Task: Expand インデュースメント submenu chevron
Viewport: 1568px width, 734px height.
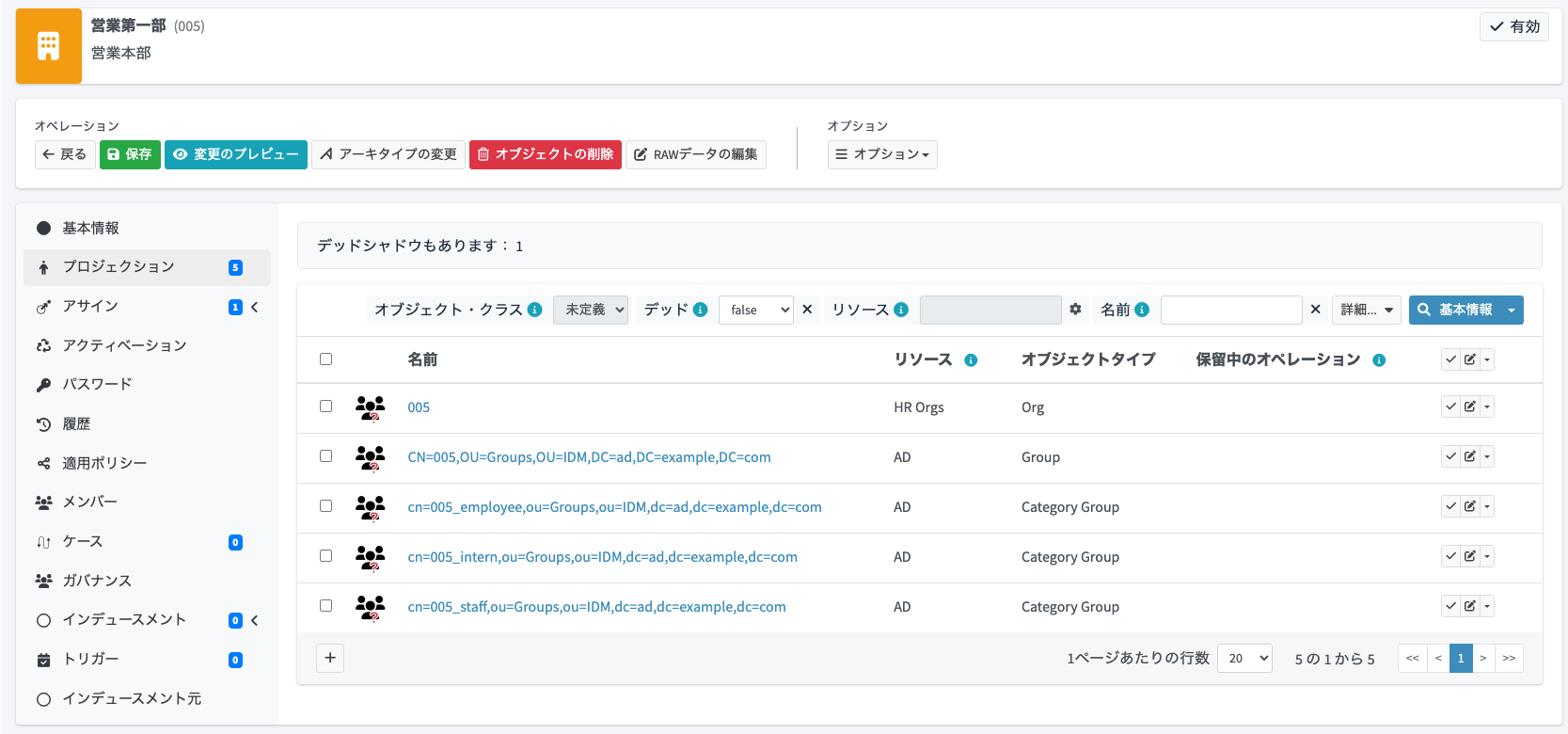Action: tap(255, 620)
